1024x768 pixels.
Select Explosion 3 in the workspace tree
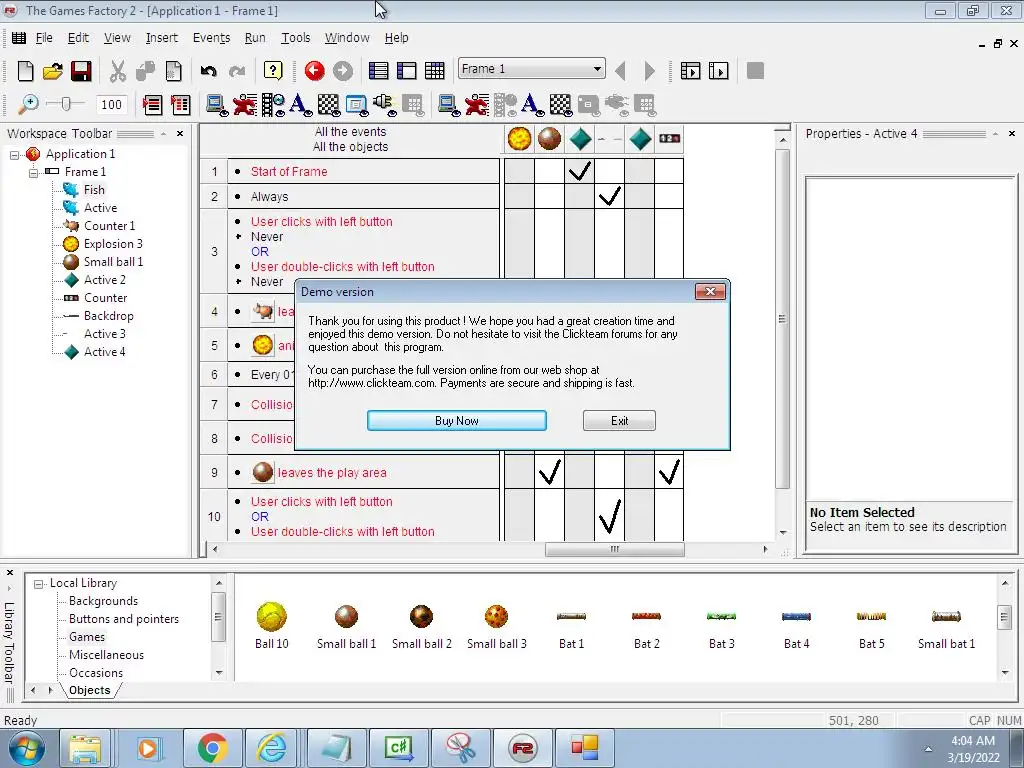[113, 244]
